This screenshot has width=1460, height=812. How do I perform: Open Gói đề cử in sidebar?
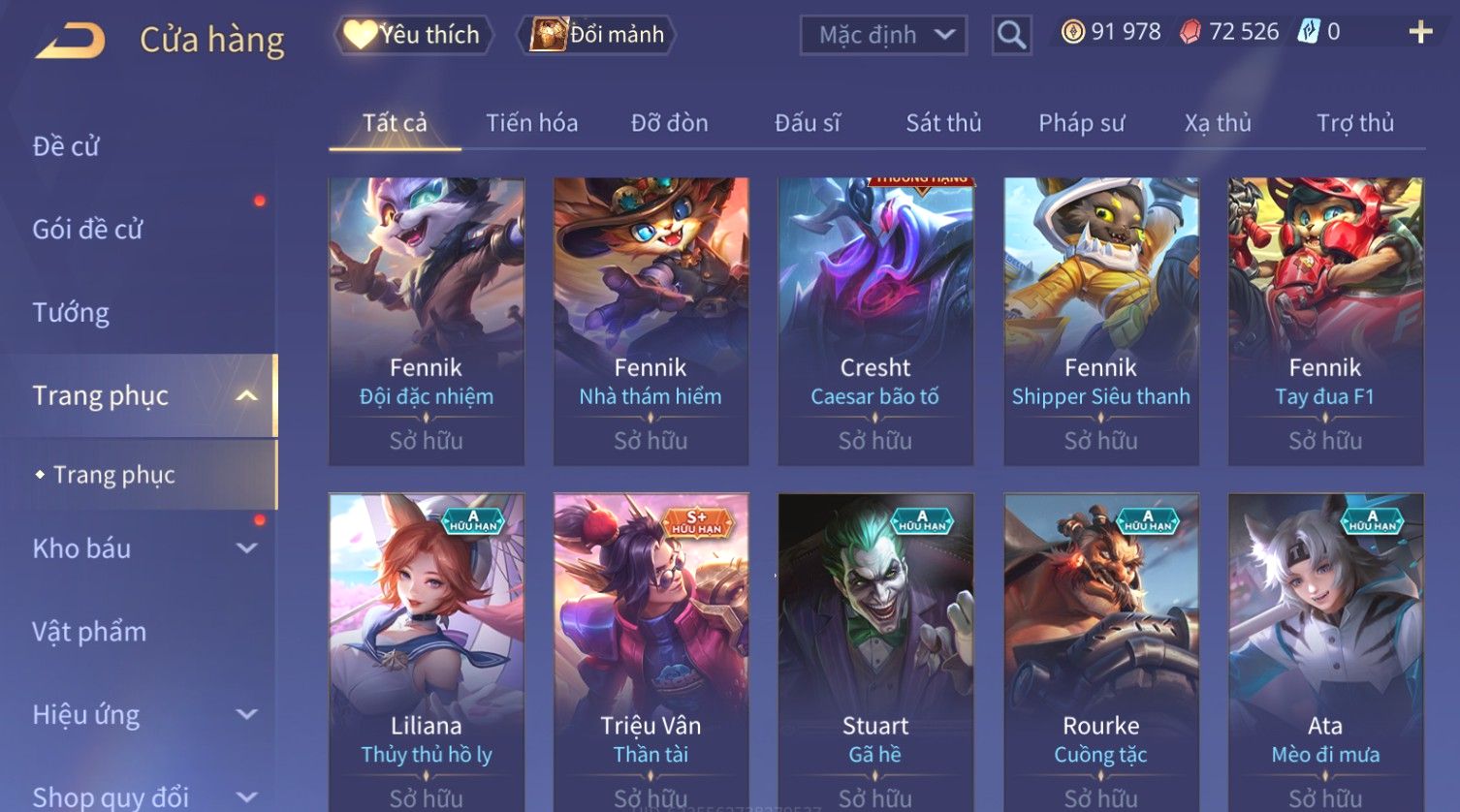coord(87,230)
